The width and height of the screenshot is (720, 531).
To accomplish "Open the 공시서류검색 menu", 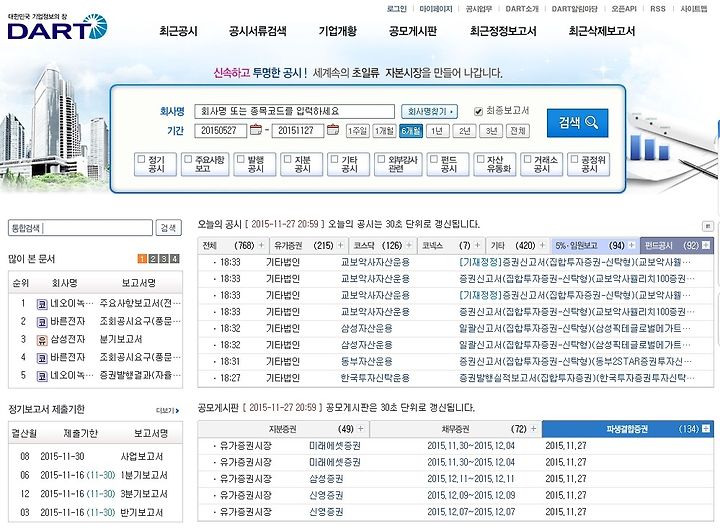I will pyautogui.click(x=258, y=31).
